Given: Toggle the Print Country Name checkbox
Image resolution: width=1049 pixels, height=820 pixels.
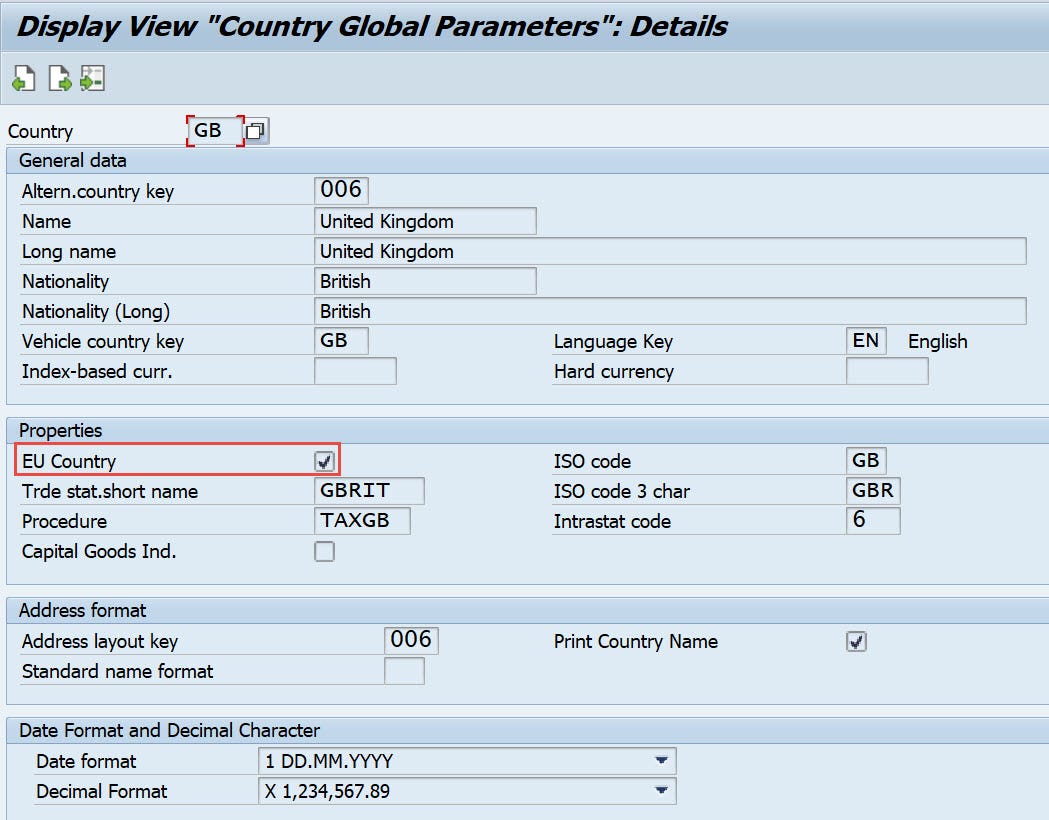Looking at the screenshot, I should coord(856,641).
